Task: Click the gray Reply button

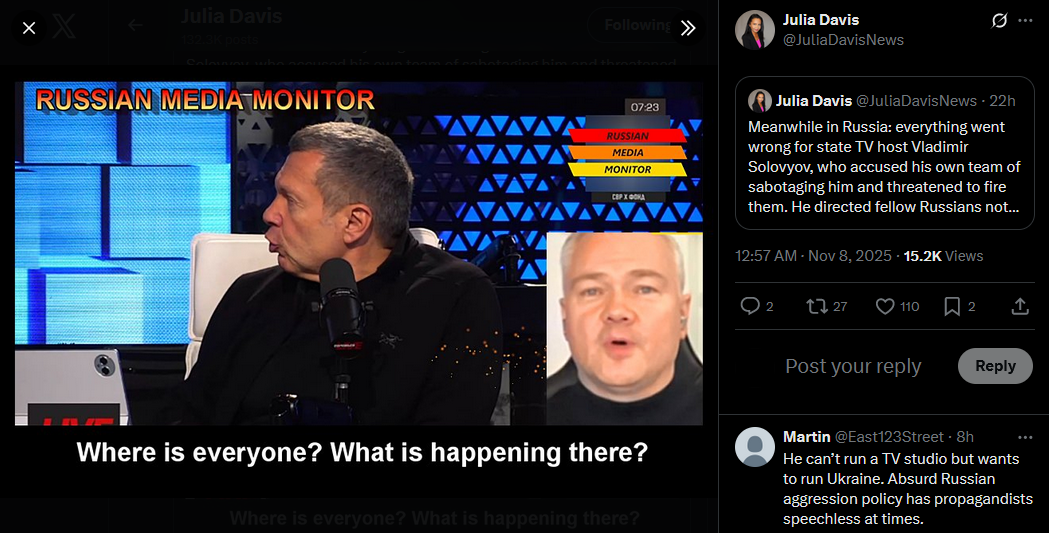Action: point(995,366)
